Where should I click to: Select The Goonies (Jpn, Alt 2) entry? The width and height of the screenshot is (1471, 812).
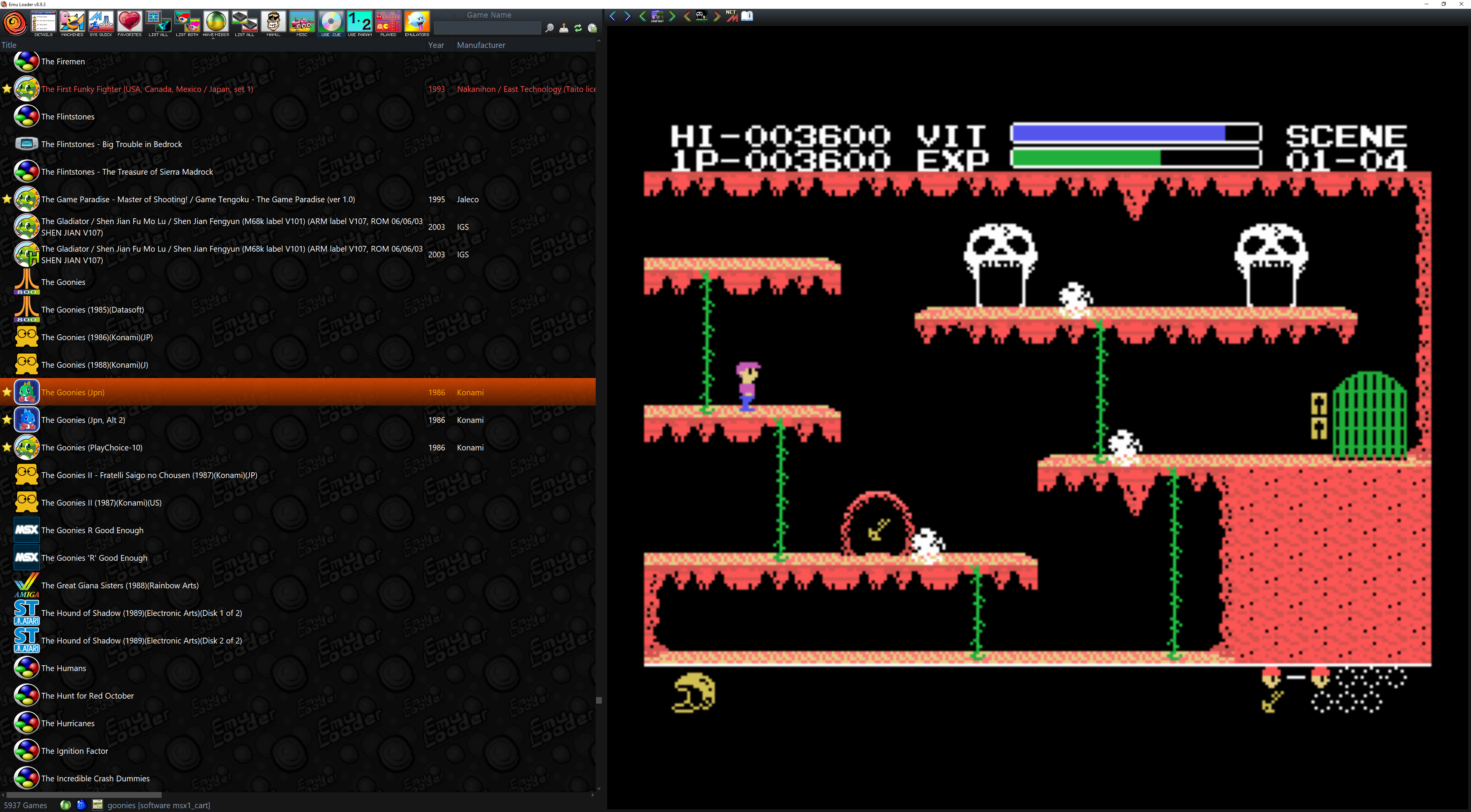tap(84, 420)
